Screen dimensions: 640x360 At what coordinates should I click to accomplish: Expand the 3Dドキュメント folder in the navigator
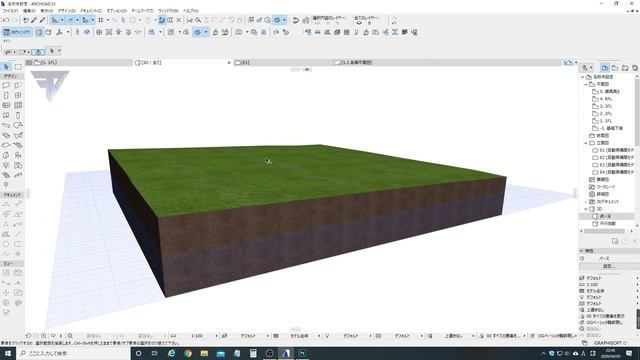[586, 202]
